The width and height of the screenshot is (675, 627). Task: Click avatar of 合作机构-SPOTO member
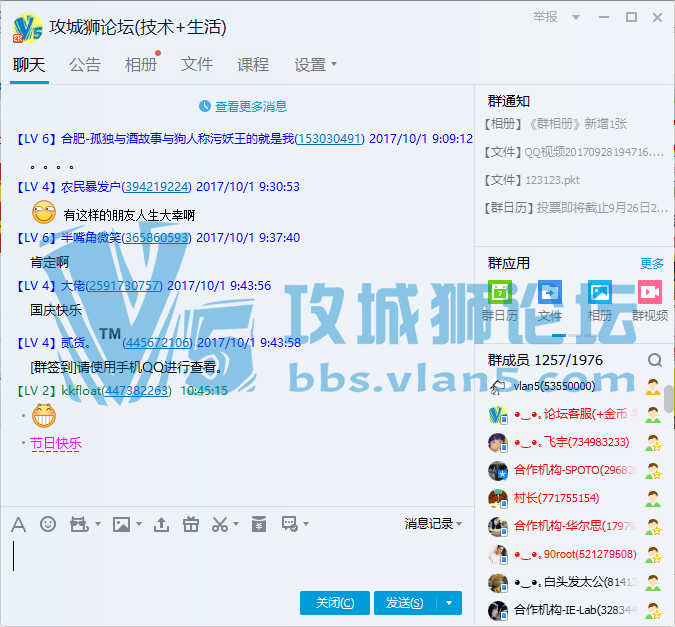(498, 471)
